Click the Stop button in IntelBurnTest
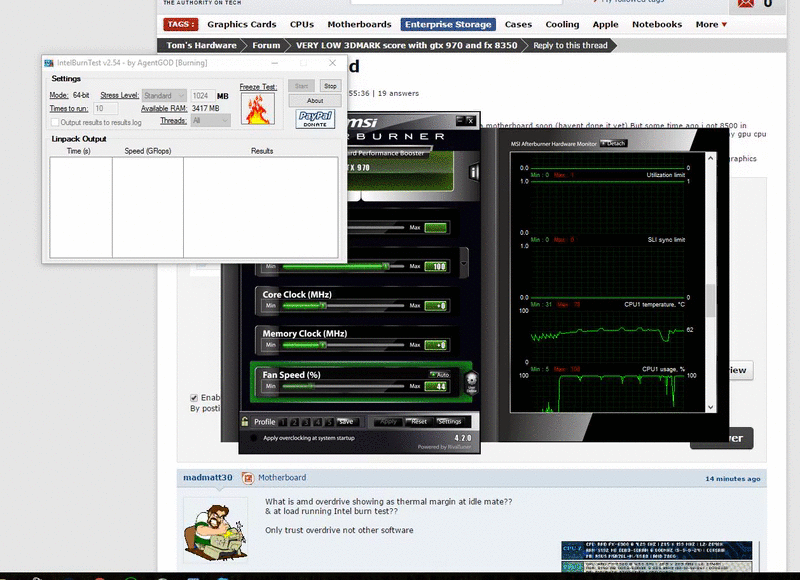The width and height of the screenshot is (800, 580). (330, 86)
